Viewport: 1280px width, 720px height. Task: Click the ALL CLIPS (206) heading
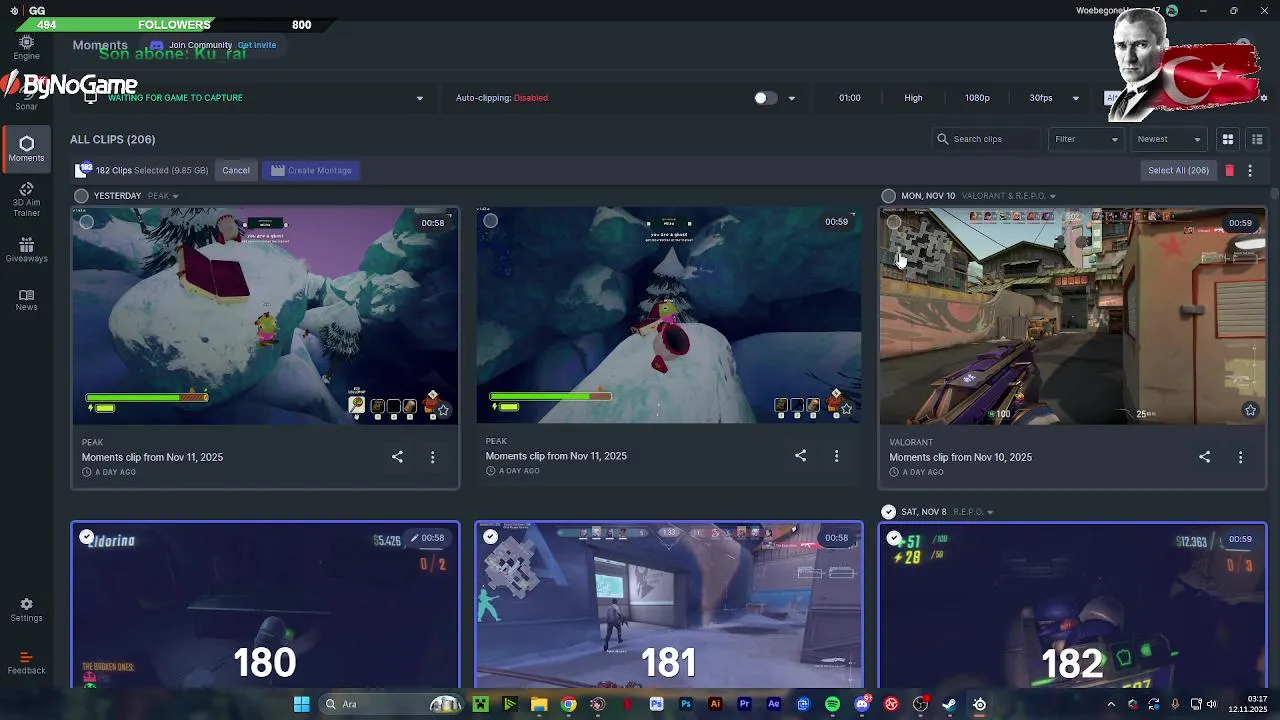coord(112,139)
